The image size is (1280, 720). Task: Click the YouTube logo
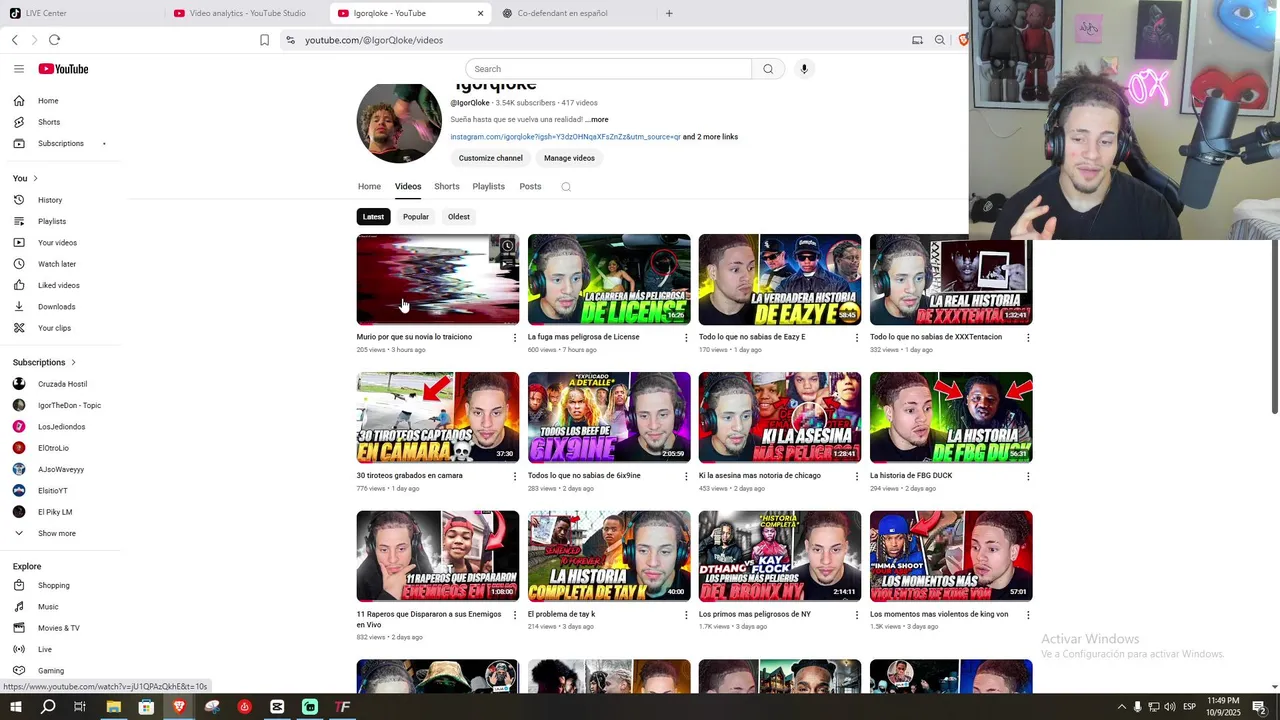[64, 69]
